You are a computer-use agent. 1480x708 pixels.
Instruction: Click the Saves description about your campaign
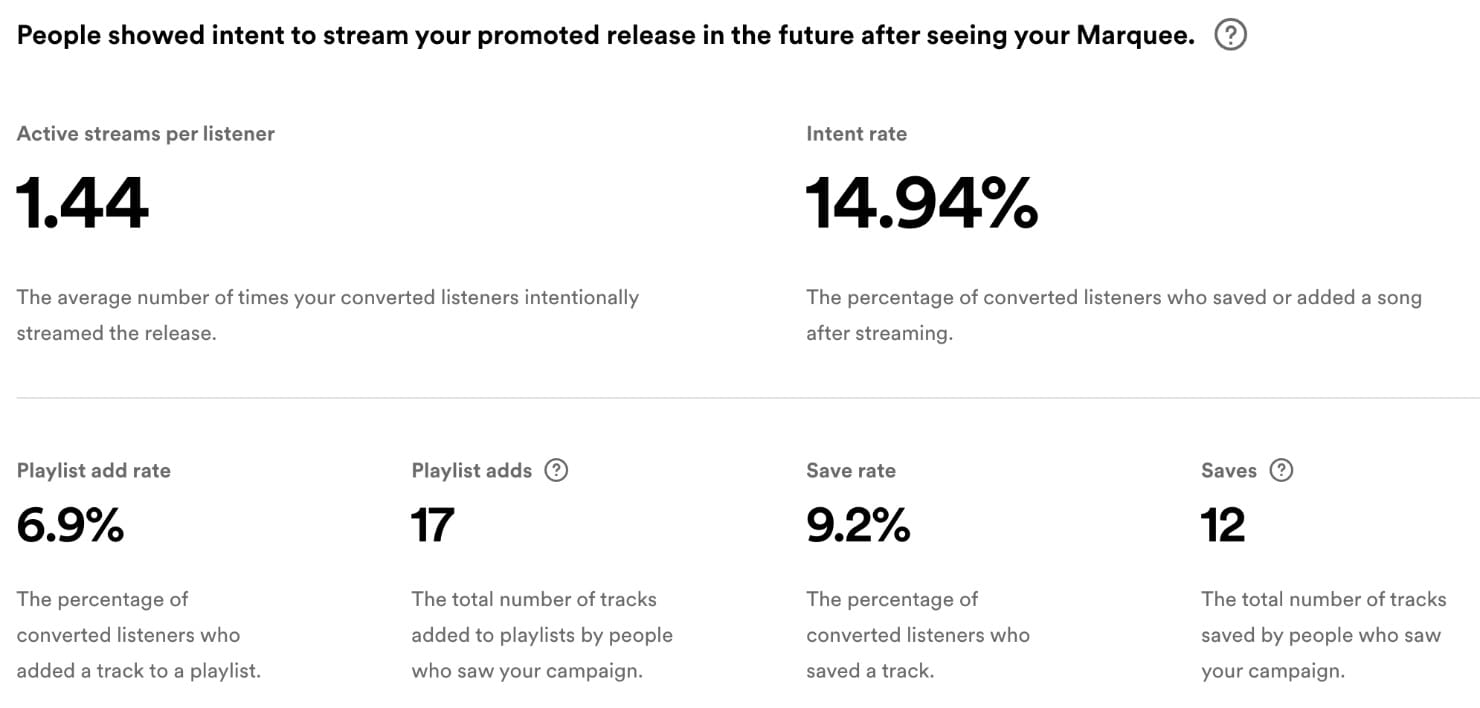click(x=1322, y=635)
